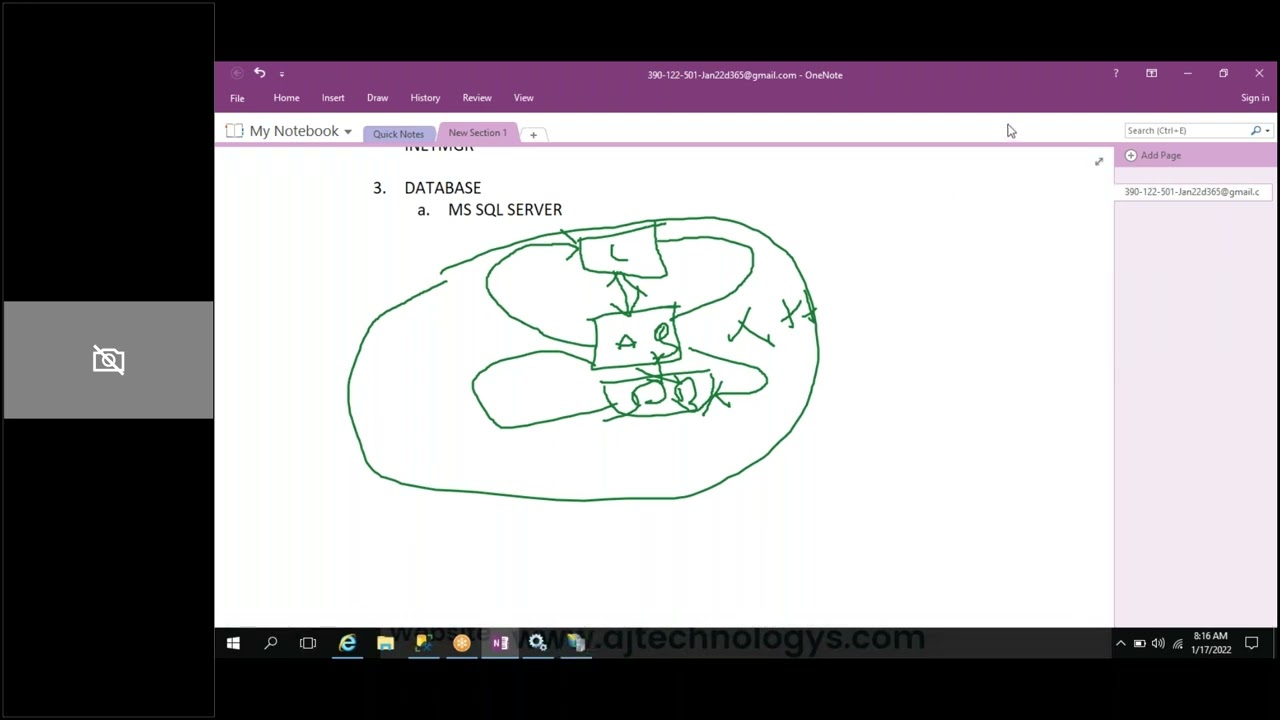Viewport: 1280px width, 720px height.
Task: Click the Search (Ctrl+E) field
Action: point(1187,130)
